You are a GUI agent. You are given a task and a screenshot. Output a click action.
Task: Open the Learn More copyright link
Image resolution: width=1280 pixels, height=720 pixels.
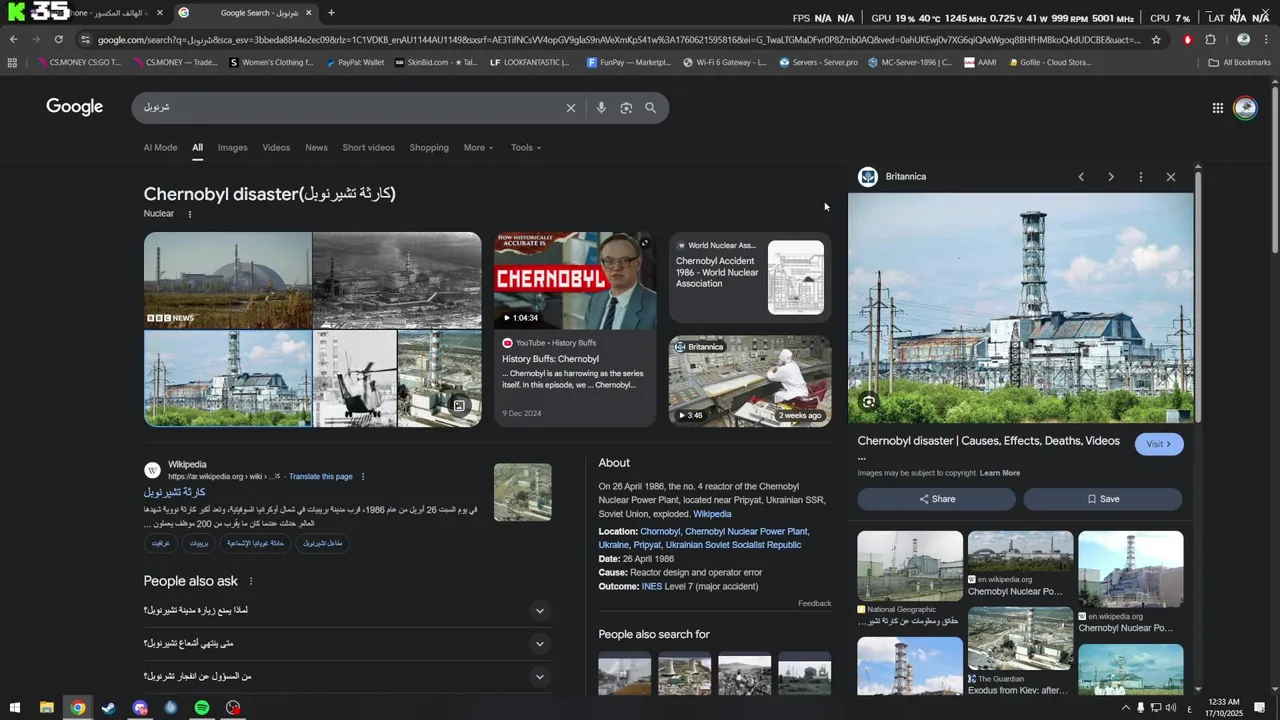pos(1000,473)
